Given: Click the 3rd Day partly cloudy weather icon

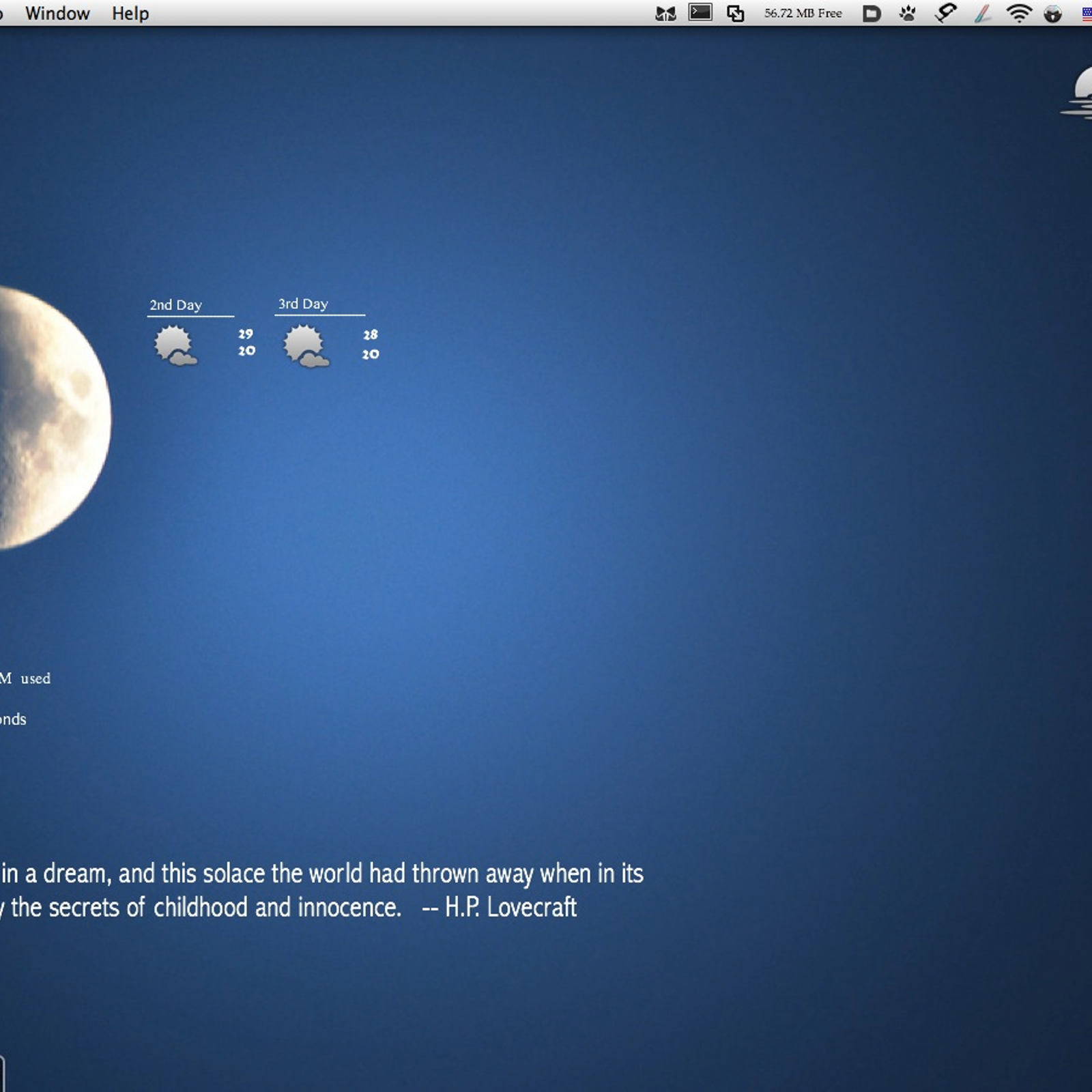Looking at the screenshot, I should pos(306,346).
